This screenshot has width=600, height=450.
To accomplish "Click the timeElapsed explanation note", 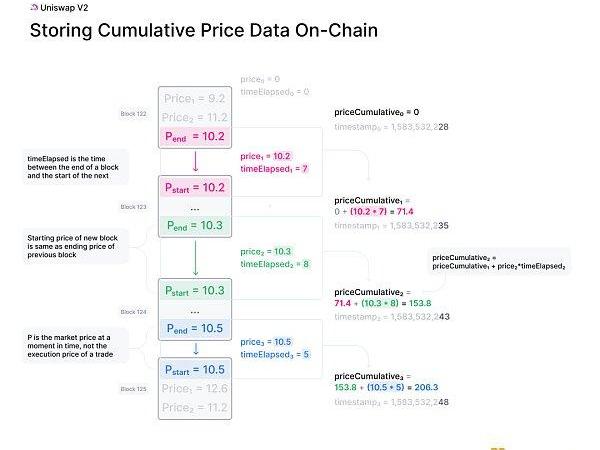I will pyautogui.click(x=75, y=166).
